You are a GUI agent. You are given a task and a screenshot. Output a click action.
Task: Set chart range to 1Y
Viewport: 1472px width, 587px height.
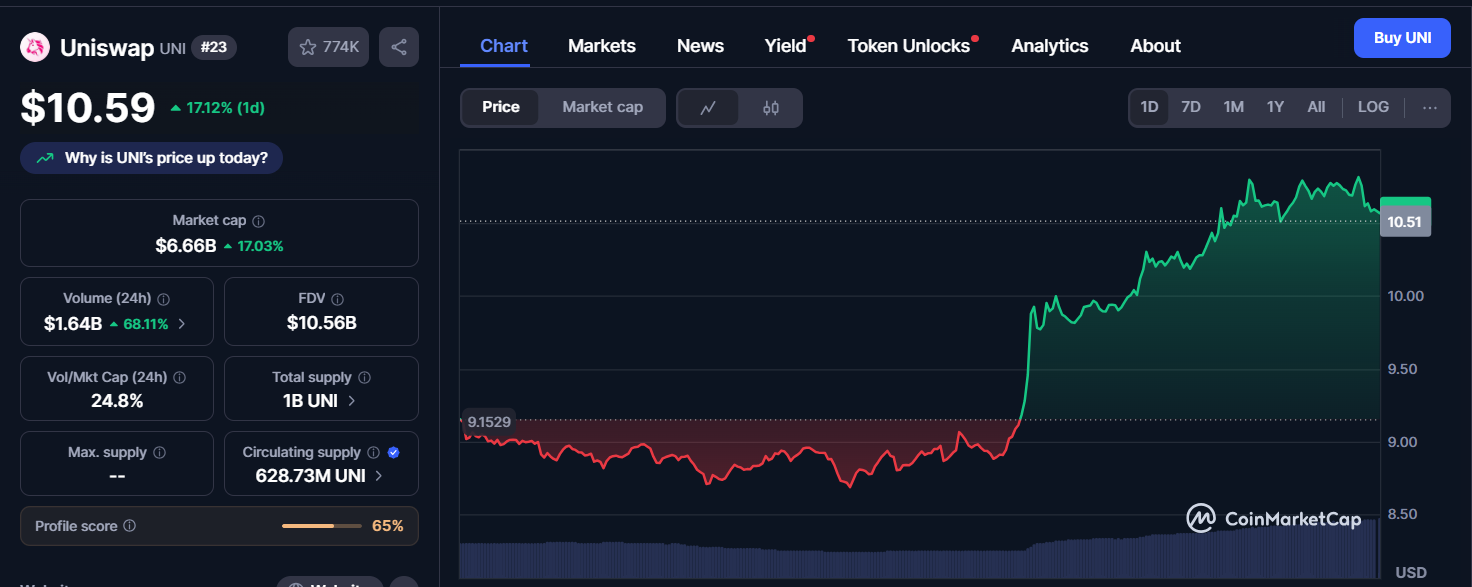[1275, 107]
